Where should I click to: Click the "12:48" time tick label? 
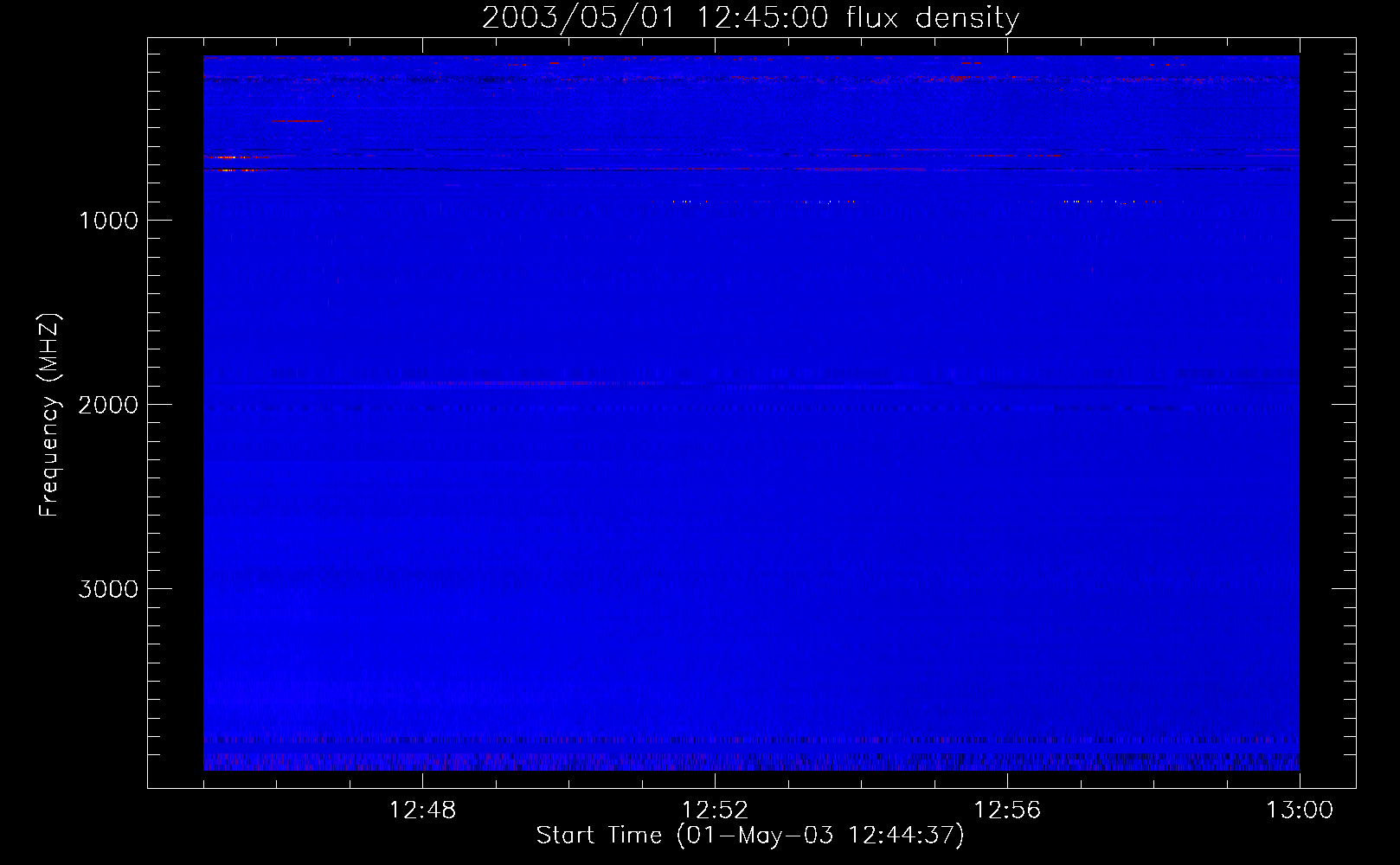click(422, 811)
